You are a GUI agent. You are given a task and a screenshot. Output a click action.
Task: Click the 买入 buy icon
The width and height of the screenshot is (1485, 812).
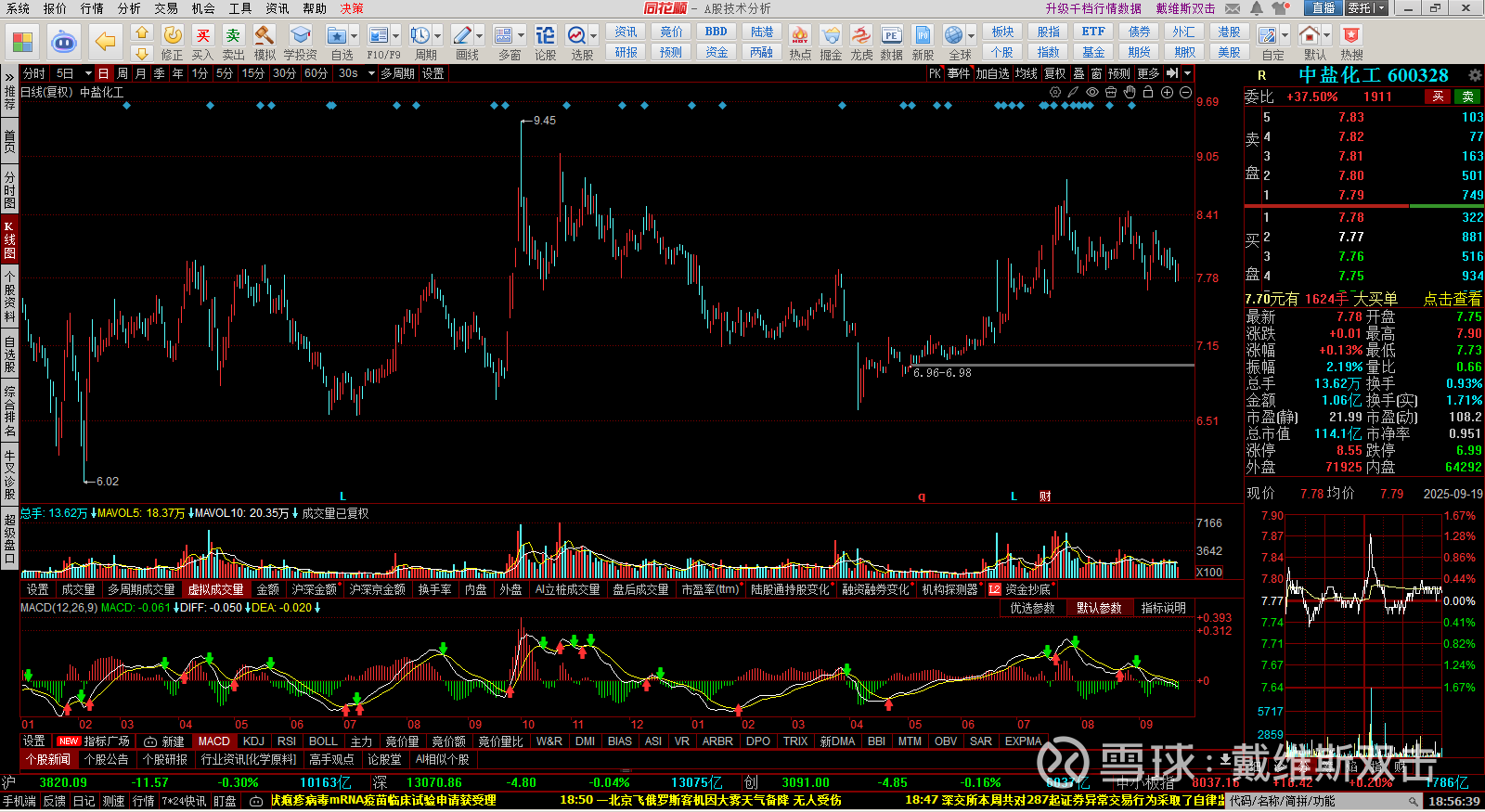point(202,36)
